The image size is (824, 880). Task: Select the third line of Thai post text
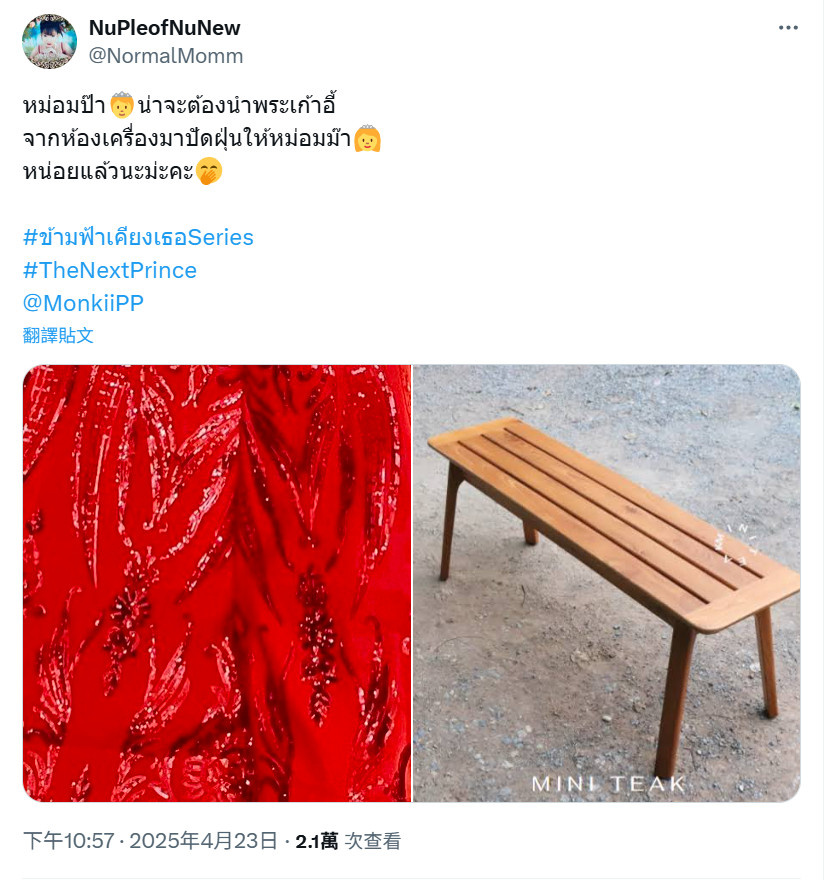[x=122, y=171]
